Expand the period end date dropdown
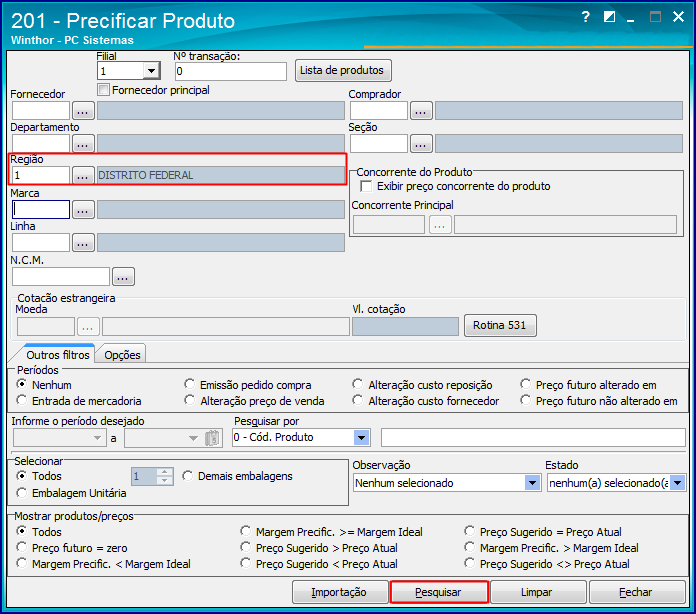This screenshot has width=696, height=614. click(193, 438)
